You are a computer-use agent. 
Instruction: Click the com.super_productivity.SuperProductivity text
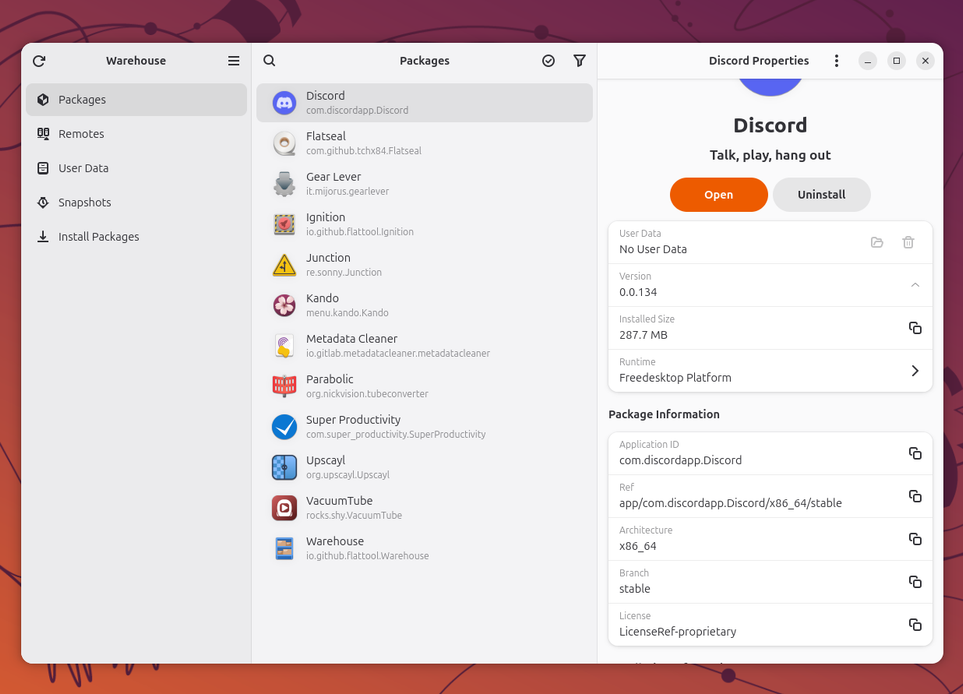pos(396,435)
